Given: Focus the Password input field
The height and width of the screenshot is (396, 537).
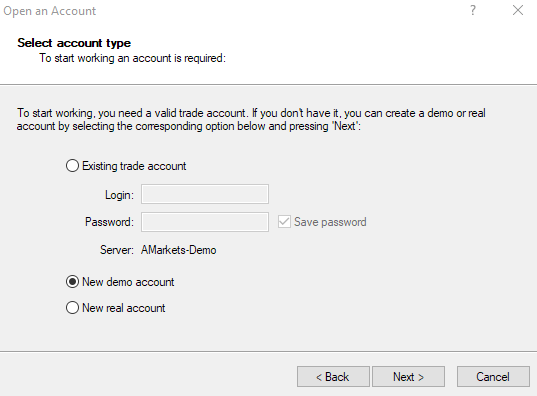Looking at the screenshot, I should coord(205,222).
